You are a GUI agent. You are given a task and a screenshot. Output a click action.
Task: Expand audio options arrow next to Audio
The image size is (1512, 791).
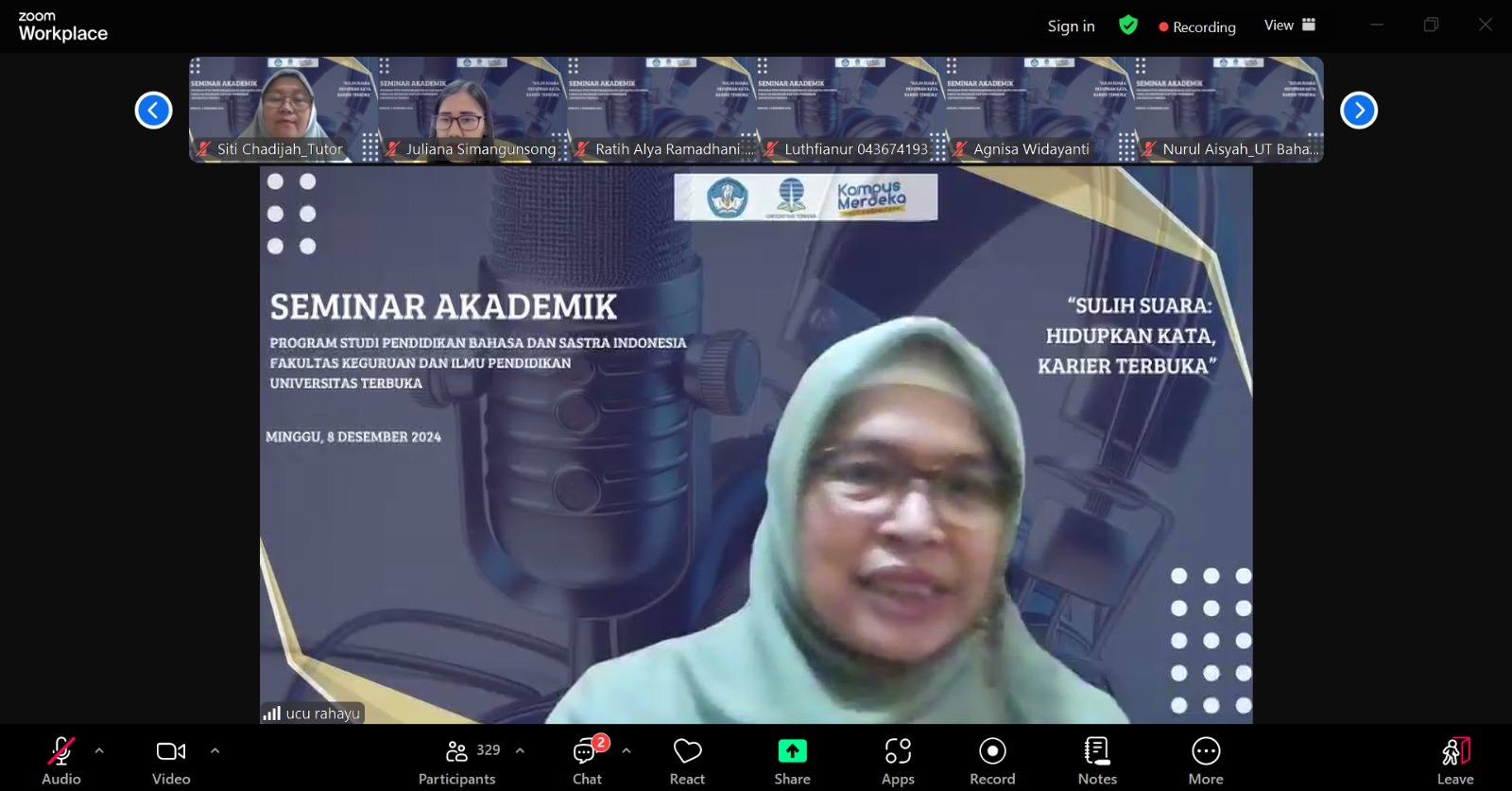[99, 751]
